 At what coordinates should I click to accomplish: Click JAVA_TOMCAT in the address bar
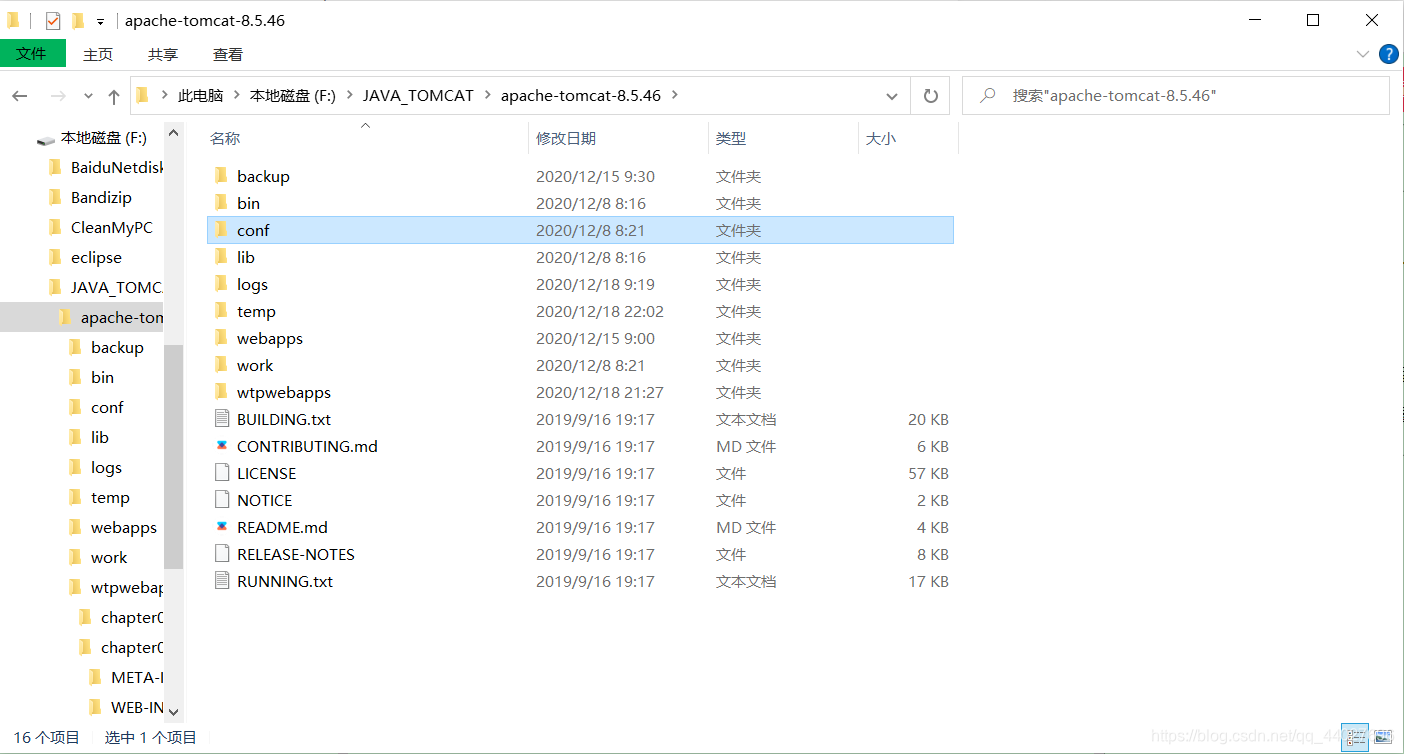(x=418, y=96)
